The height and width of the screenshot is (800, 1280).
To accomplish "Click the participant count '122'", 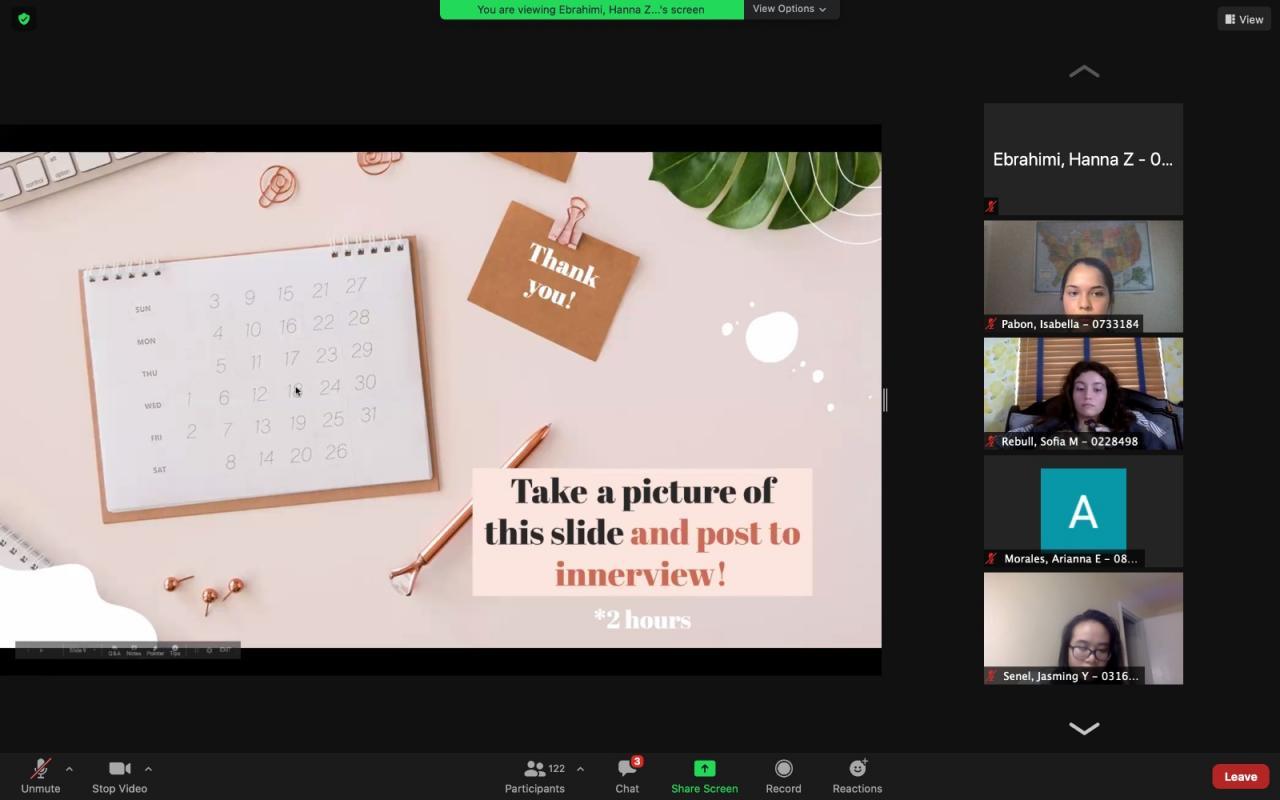I will click(557, 768).
